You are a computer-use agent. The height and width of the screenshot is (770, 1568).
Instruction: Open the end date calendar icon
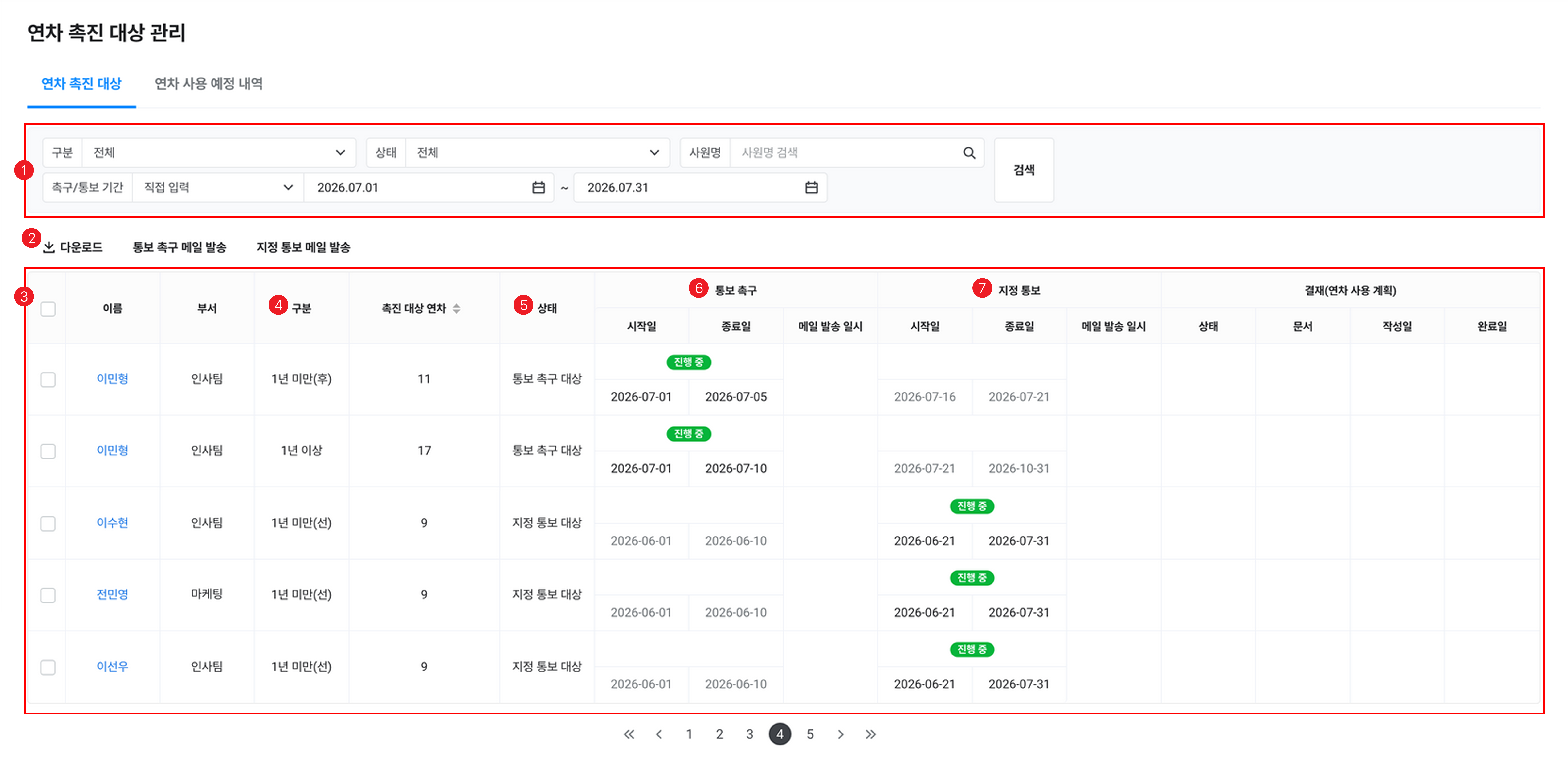point(811,188)
